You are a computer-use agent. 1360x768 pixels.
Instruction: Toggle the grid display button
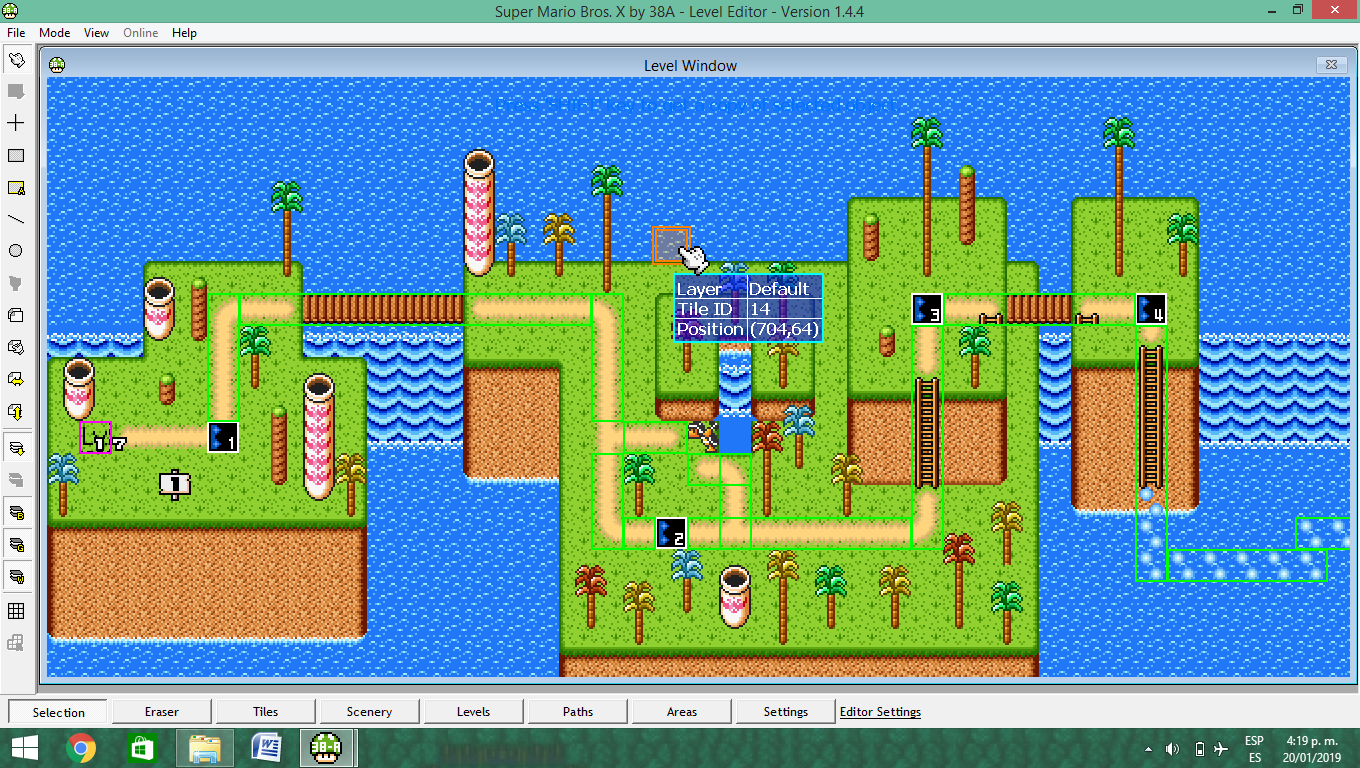click(16, 611)
